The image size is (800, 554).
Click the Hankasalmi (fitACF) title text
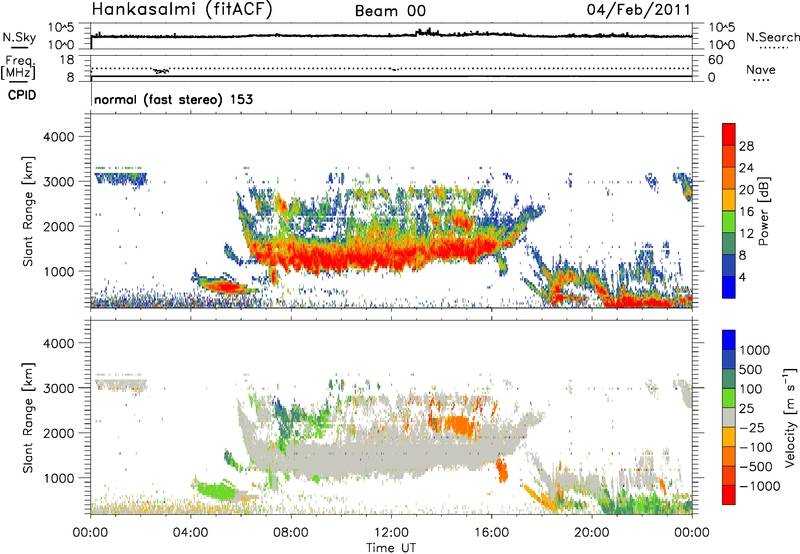[x=182, y=9]
